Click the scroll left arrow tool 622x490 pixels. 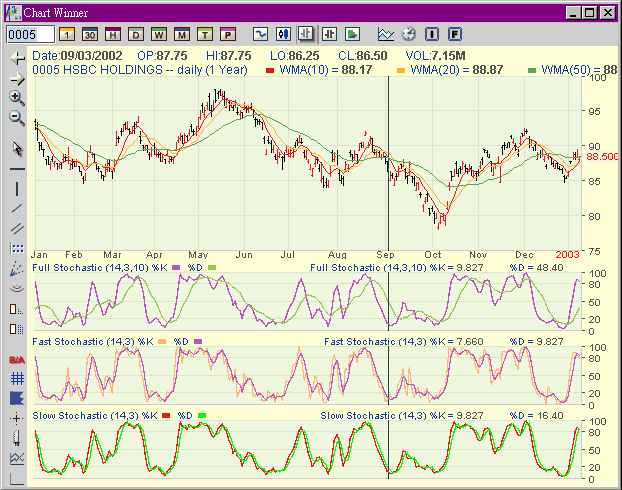click(17, 59)
